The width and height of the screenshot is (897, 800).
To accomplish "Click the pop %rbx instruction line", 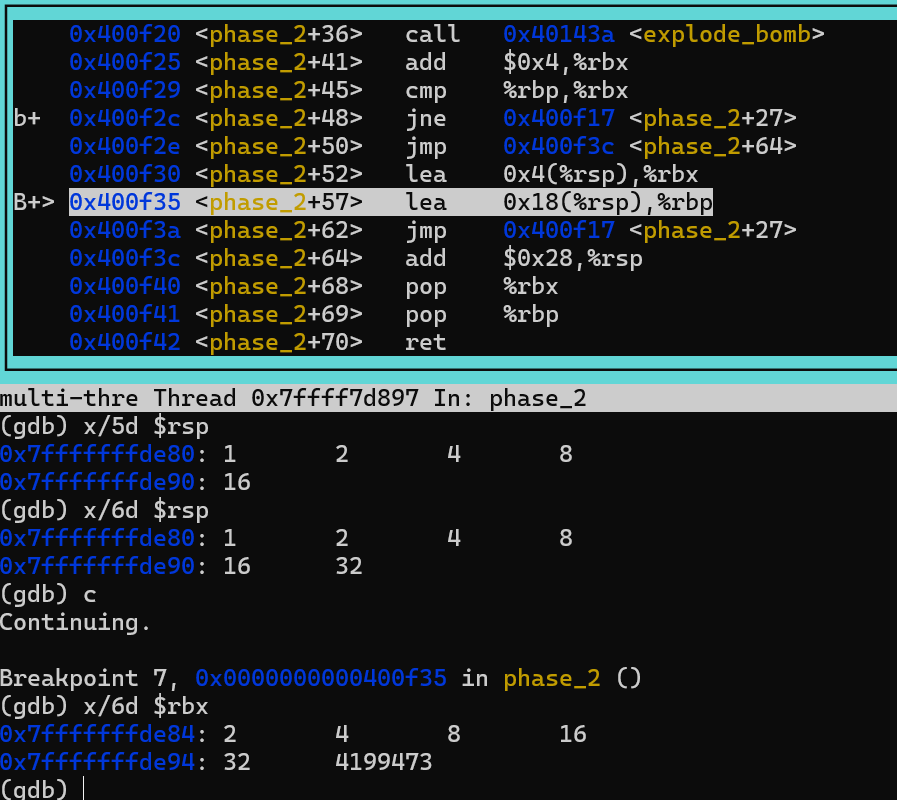I will [482, 286].
